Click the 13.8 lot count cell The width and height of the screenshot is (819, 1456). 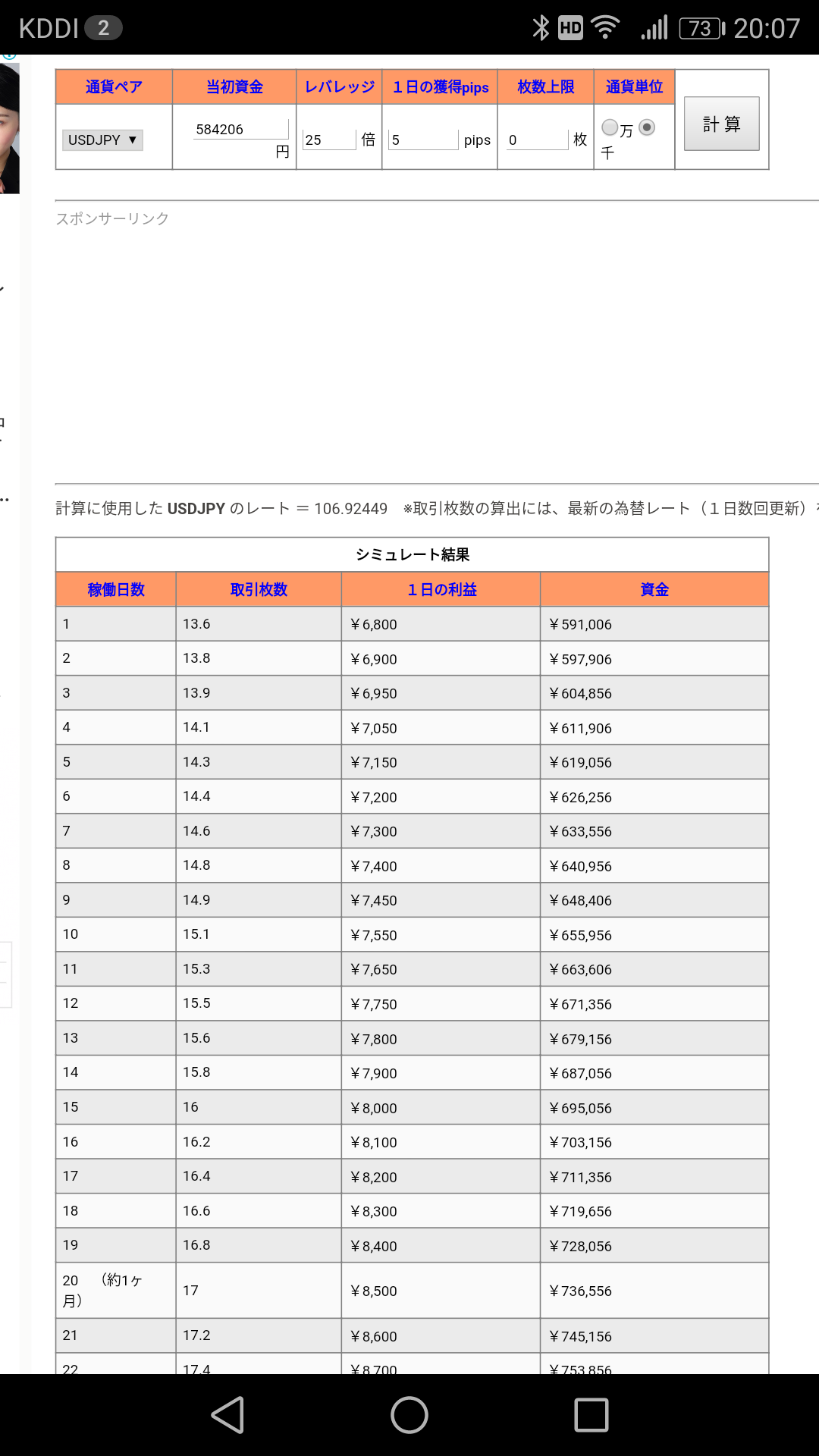pyautogui.click(x=259, y=658)
